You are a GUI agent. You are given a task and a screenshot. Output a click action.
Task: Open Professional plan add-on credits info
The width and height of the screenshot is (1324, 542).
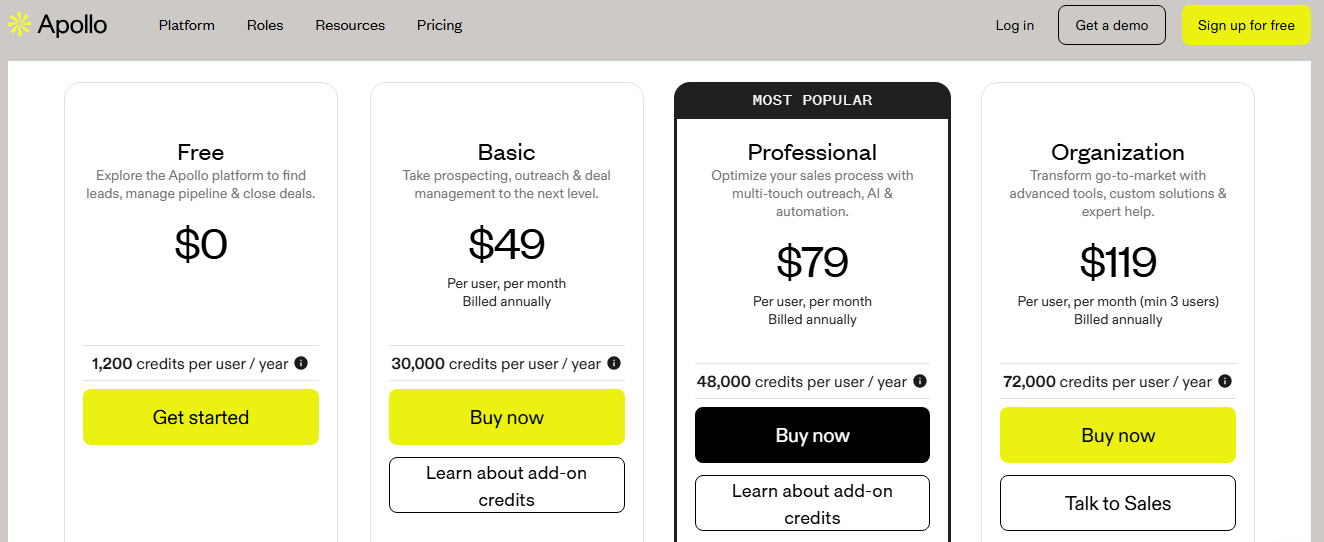(812, 503)
